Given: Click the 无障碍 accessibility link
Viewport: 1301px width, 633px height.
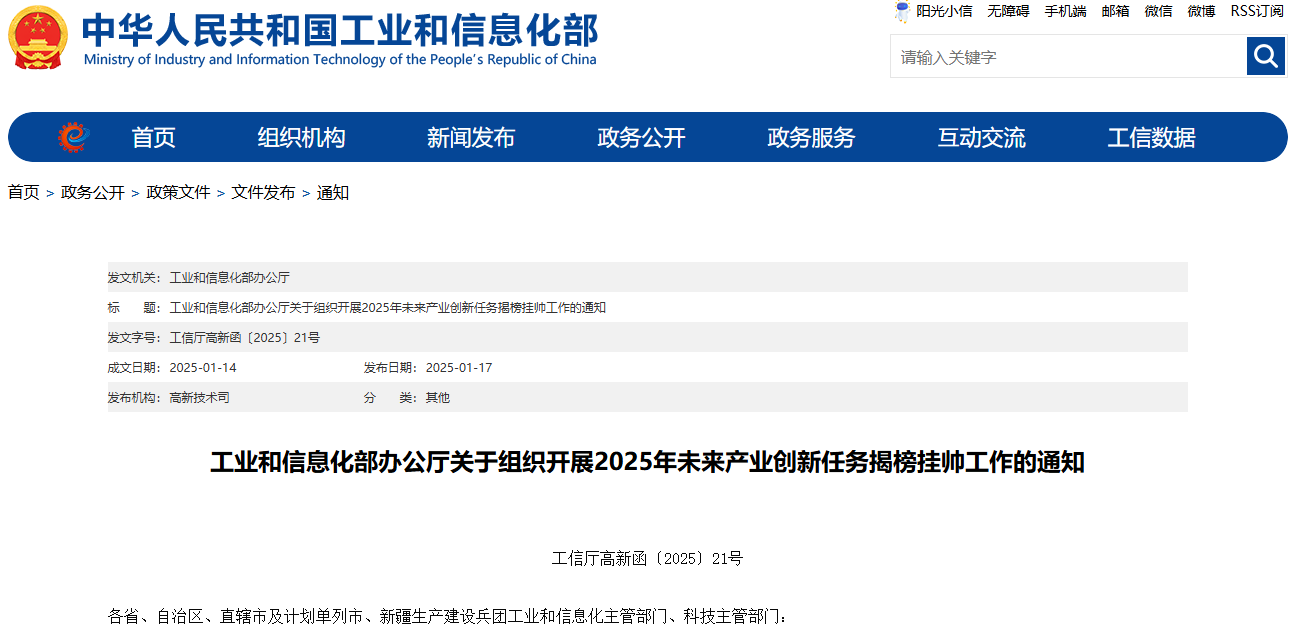Looking at the screenshot, I should pos(1008,11).
